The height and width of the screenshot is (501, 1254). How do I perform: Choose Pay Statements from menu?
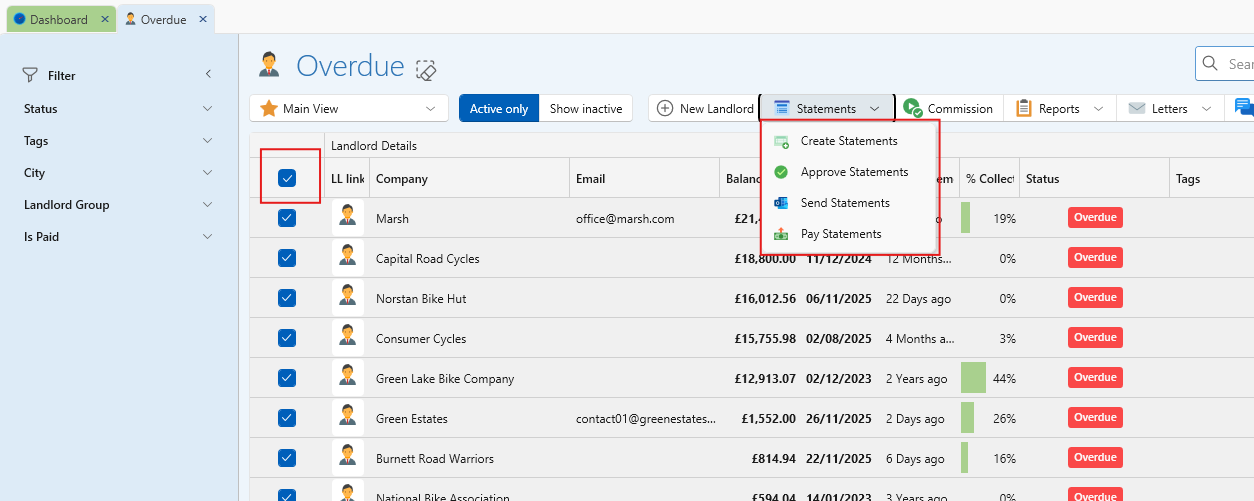coord(849,234)
